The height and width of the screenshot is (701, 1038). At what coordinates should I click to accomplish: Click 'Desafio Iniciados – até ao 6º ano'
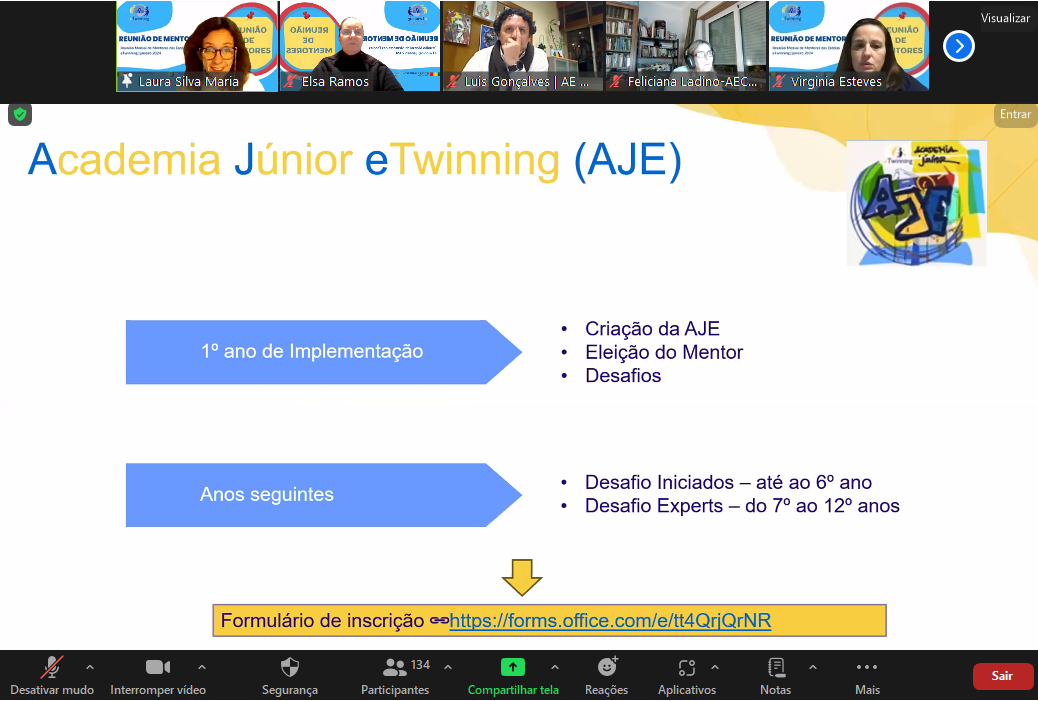coord(728,482)
